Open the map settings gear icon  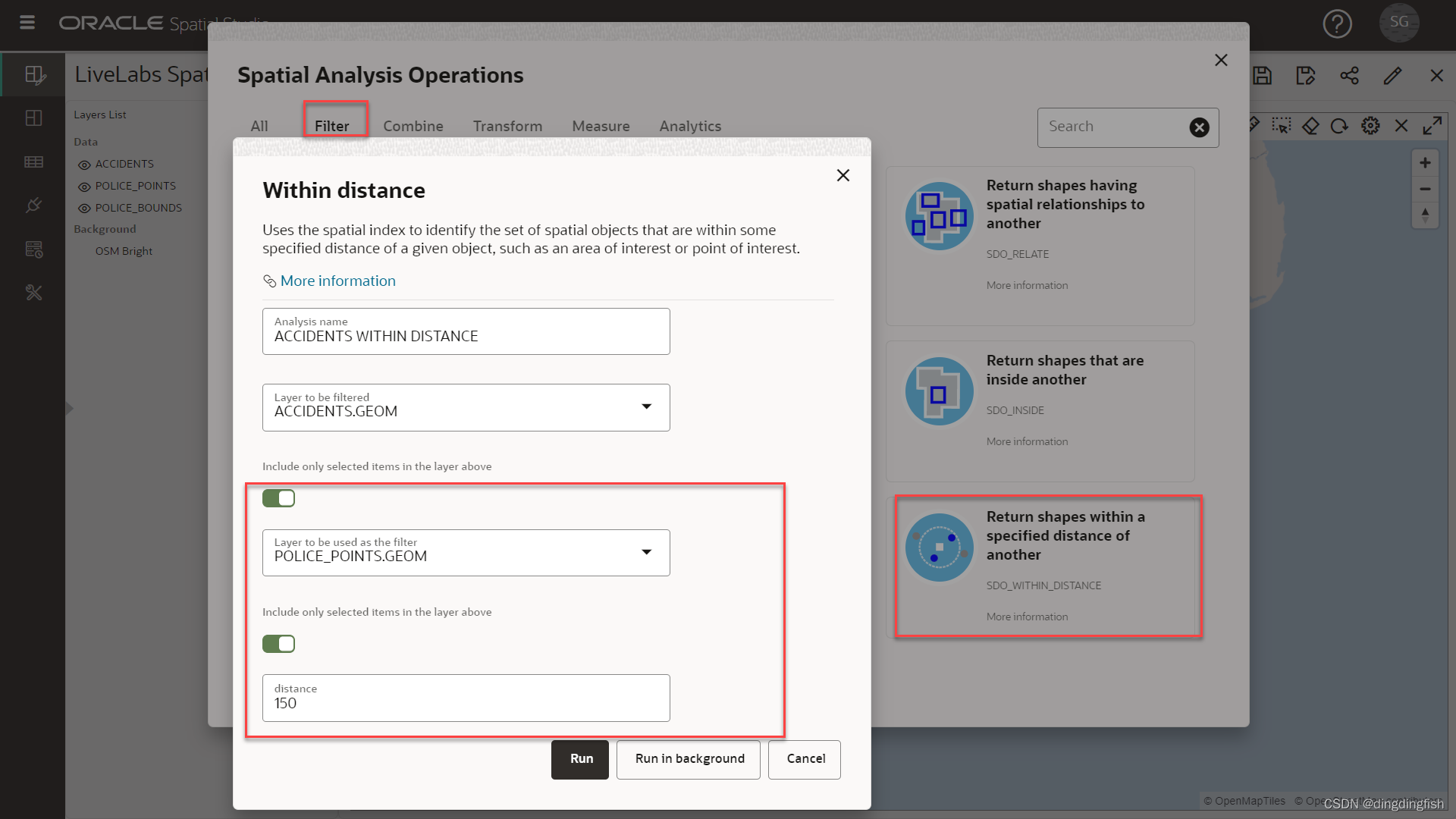tap(1370, 126)
